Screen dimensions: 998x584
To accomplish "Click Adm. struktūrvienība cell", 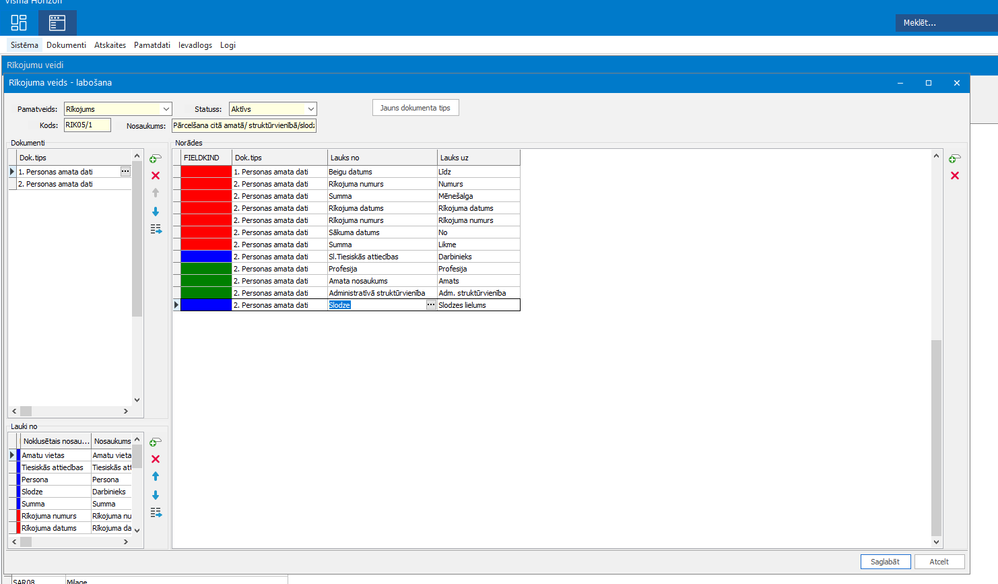I will coord(479,293).
